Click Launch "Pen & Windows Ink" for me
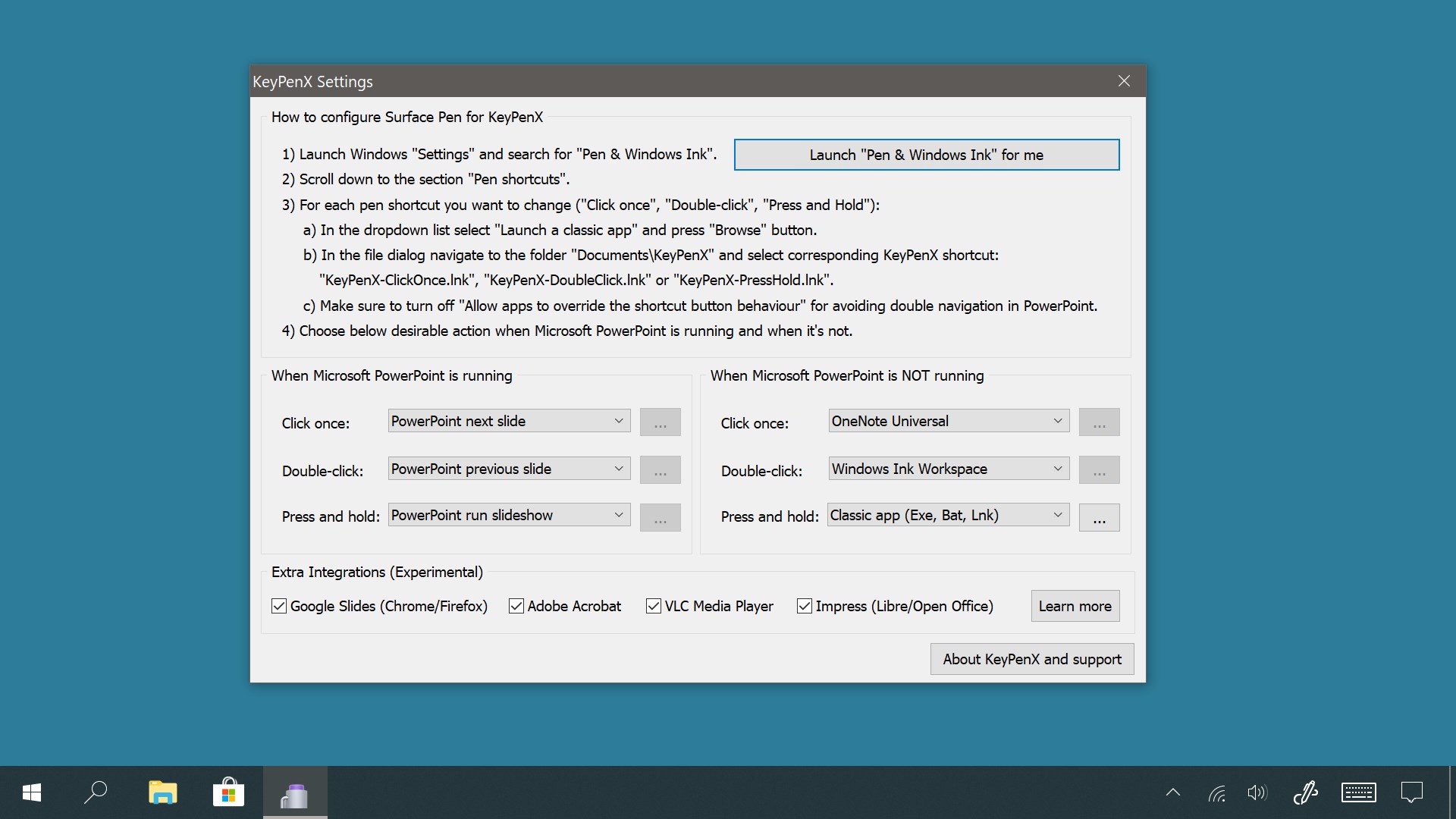 (x=926, y=155)
